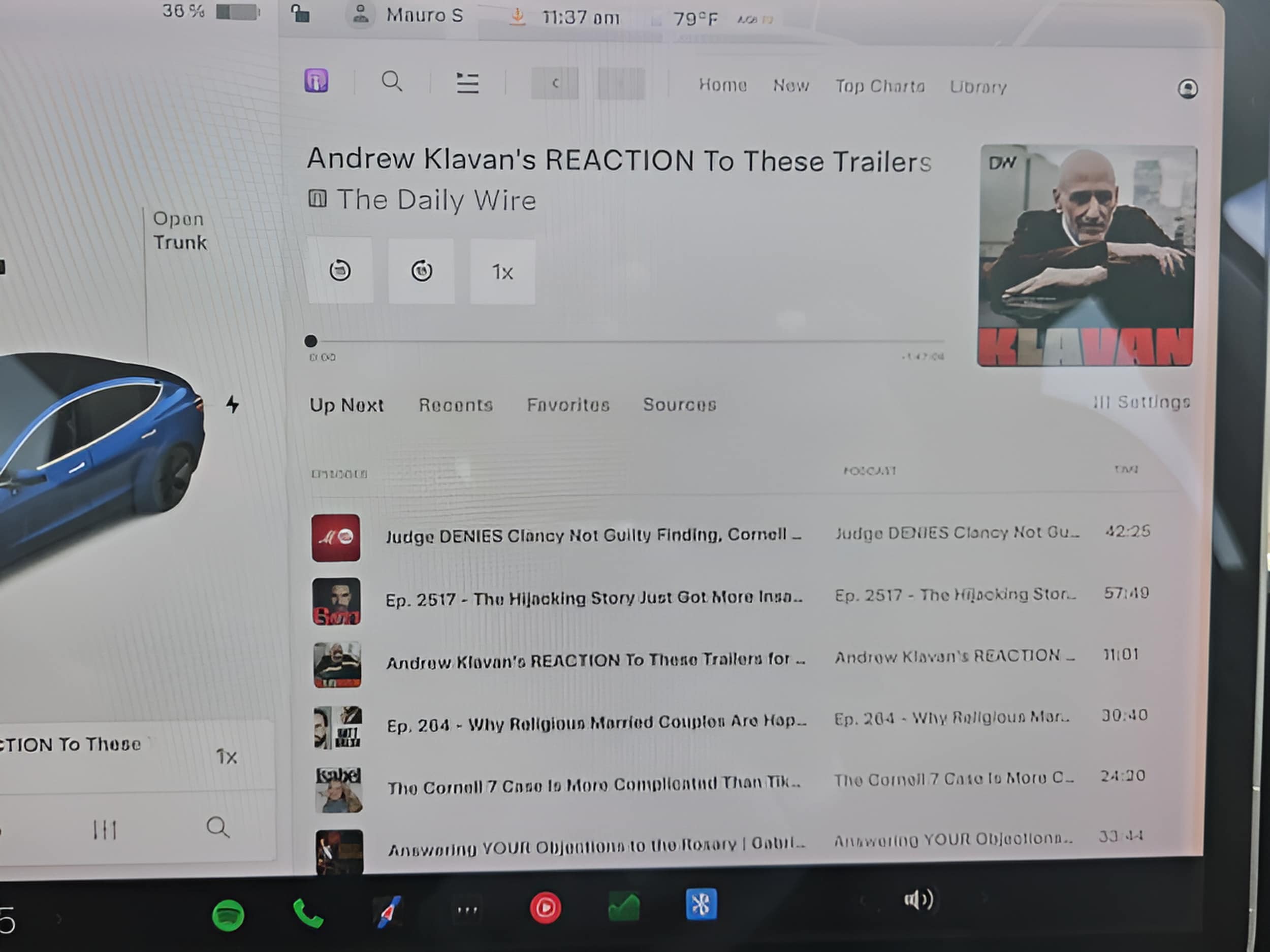The image size is (1270, 952).
Task: Open the podcast search magnifier
Action: pos(392,81)
